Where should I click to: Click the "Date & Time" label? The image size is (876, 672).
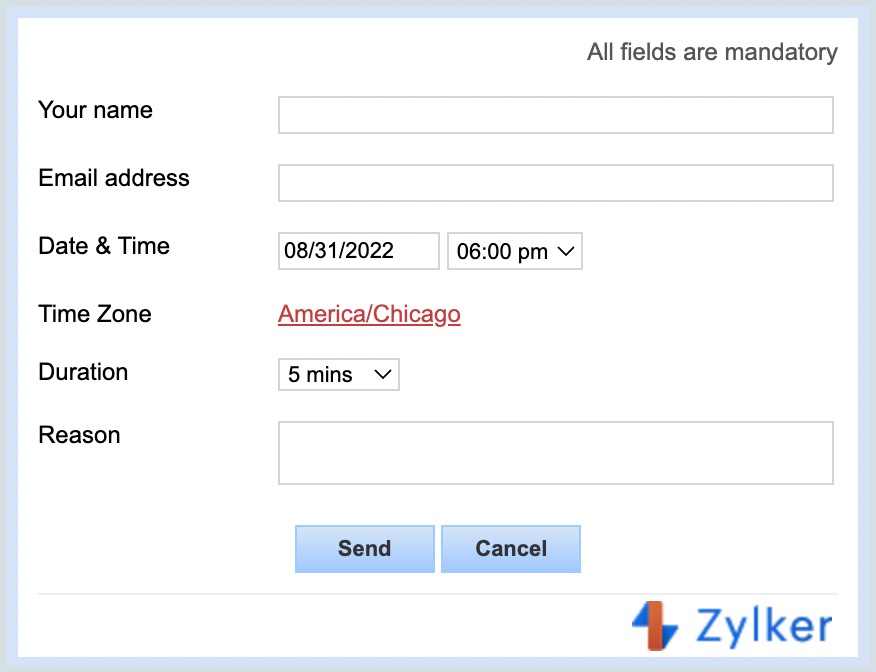click(104, 246)
